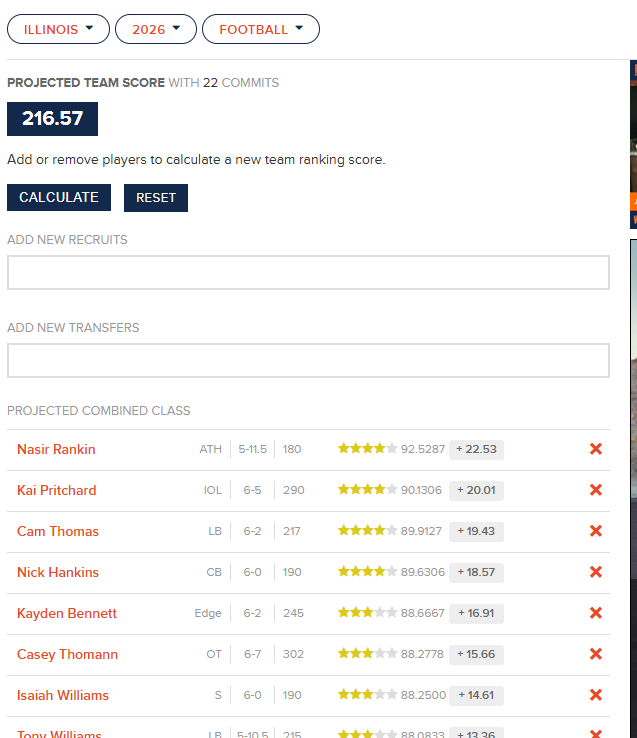Reset the team score calculator

(156, 198)
